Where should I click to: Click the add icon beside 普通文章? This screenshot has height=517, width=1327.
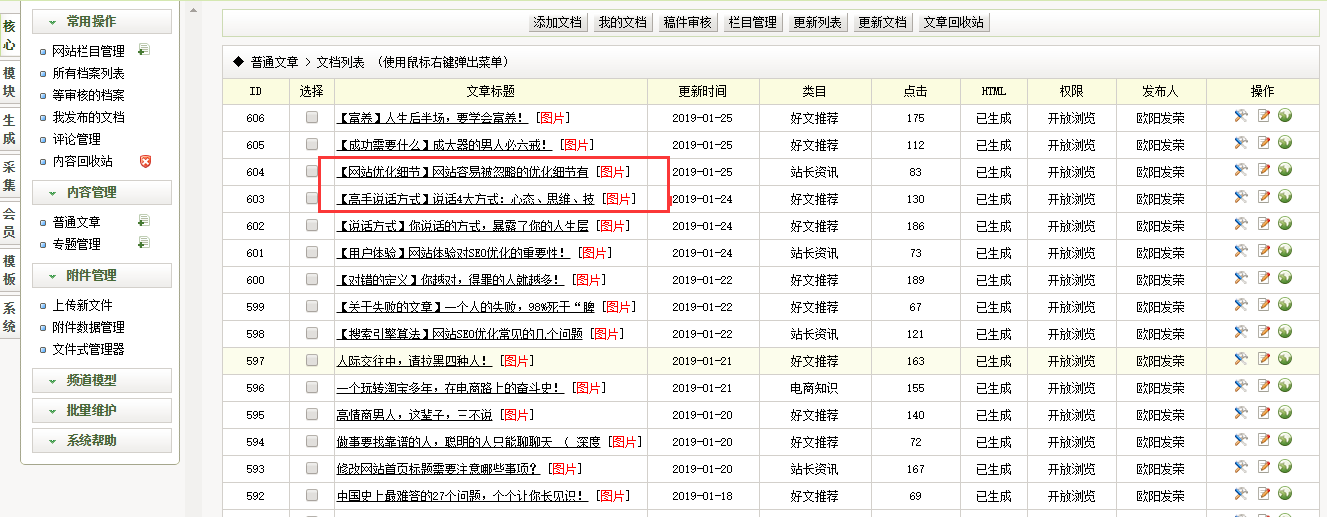coord(143,221)
